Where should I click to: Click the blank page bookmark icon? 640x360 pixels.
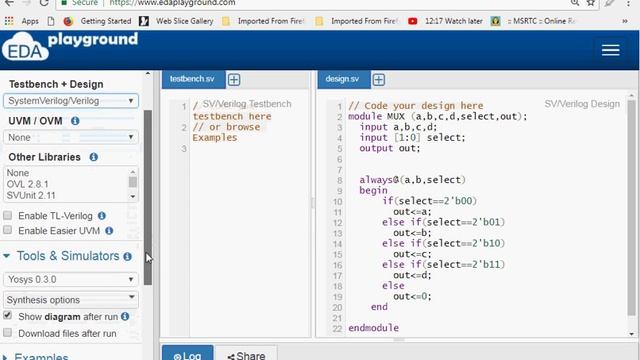click(x=51, y=21)
